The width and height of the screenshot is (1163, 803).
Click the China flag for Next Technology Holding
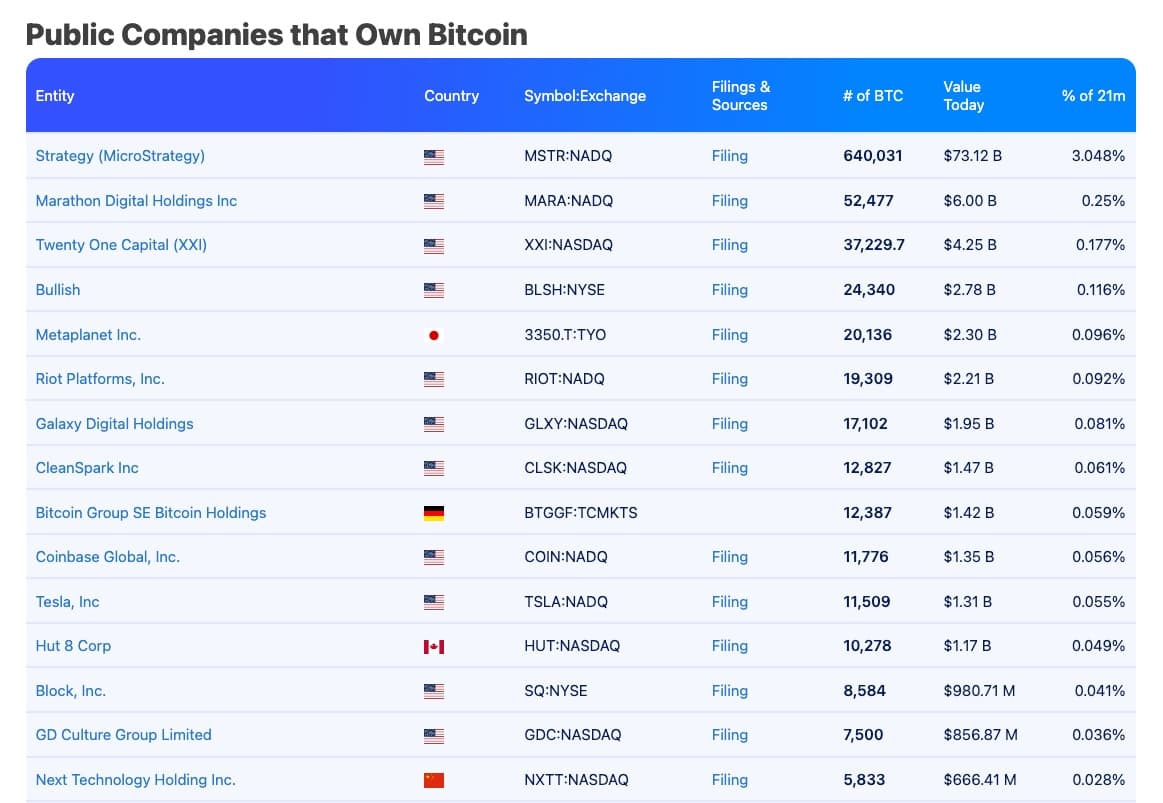tap(434, 780)
